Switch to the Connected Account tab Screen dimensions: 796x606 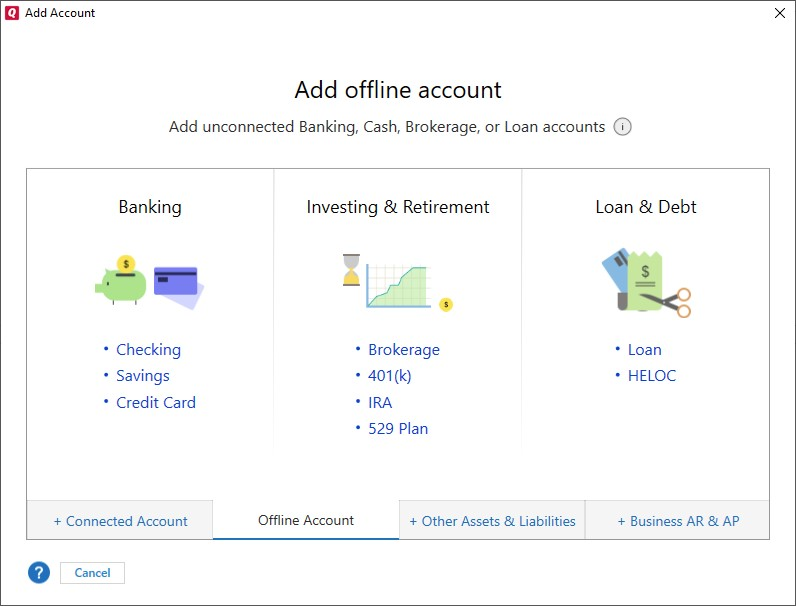[120, 521]
